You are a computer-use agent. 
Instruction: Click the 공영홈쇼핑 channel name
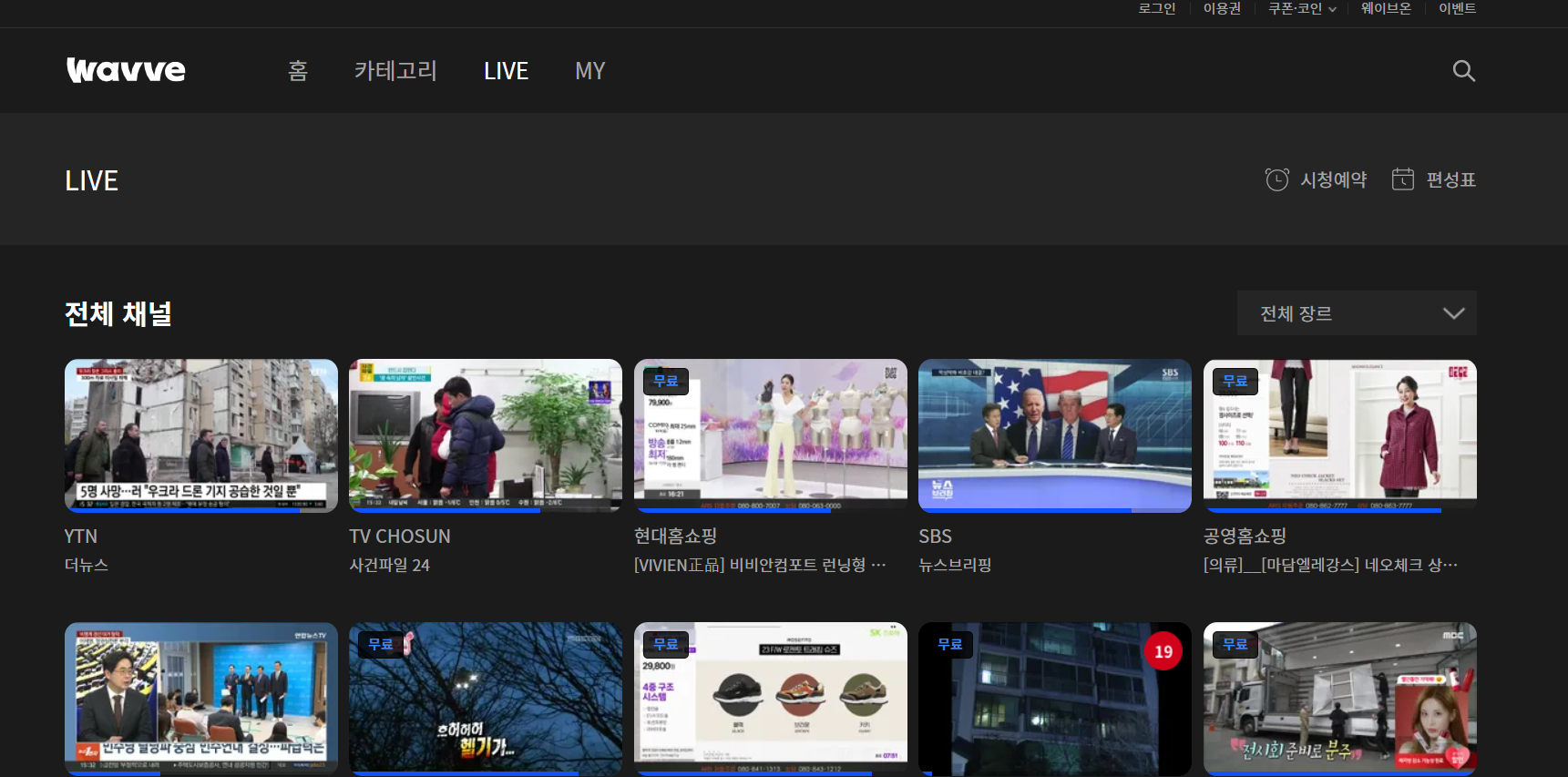(x=1245, y=537)
